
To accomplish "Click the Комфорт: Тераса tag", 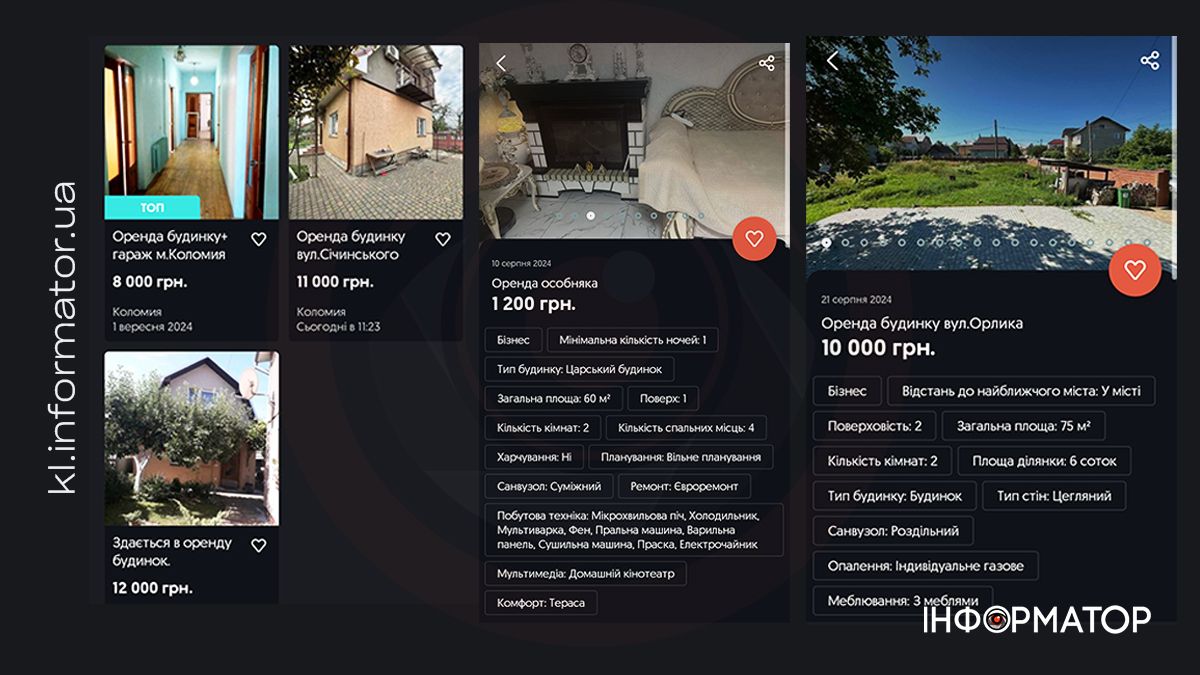I will 541,603.
